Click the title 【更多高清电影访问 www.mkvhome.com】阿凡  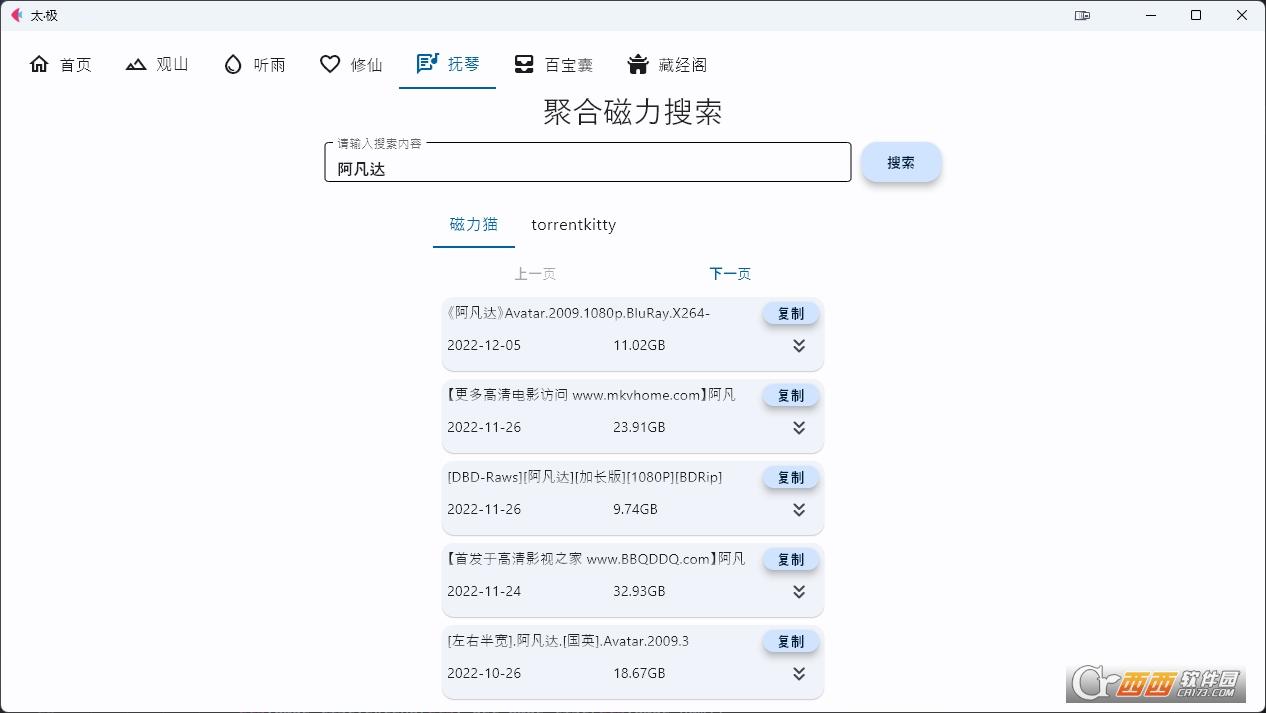tap(591, 395)
